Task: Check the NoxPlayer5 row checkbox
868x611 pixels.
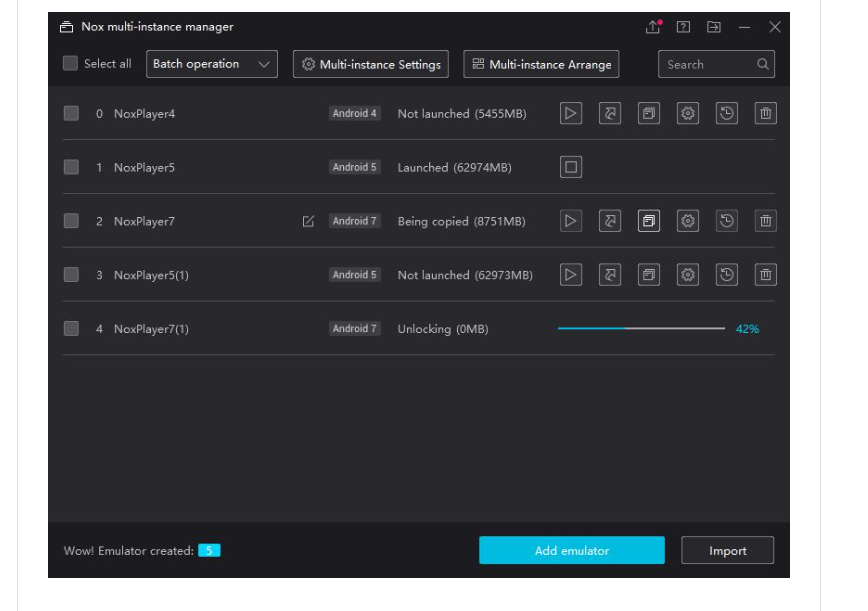Action: tap(71, 167)
